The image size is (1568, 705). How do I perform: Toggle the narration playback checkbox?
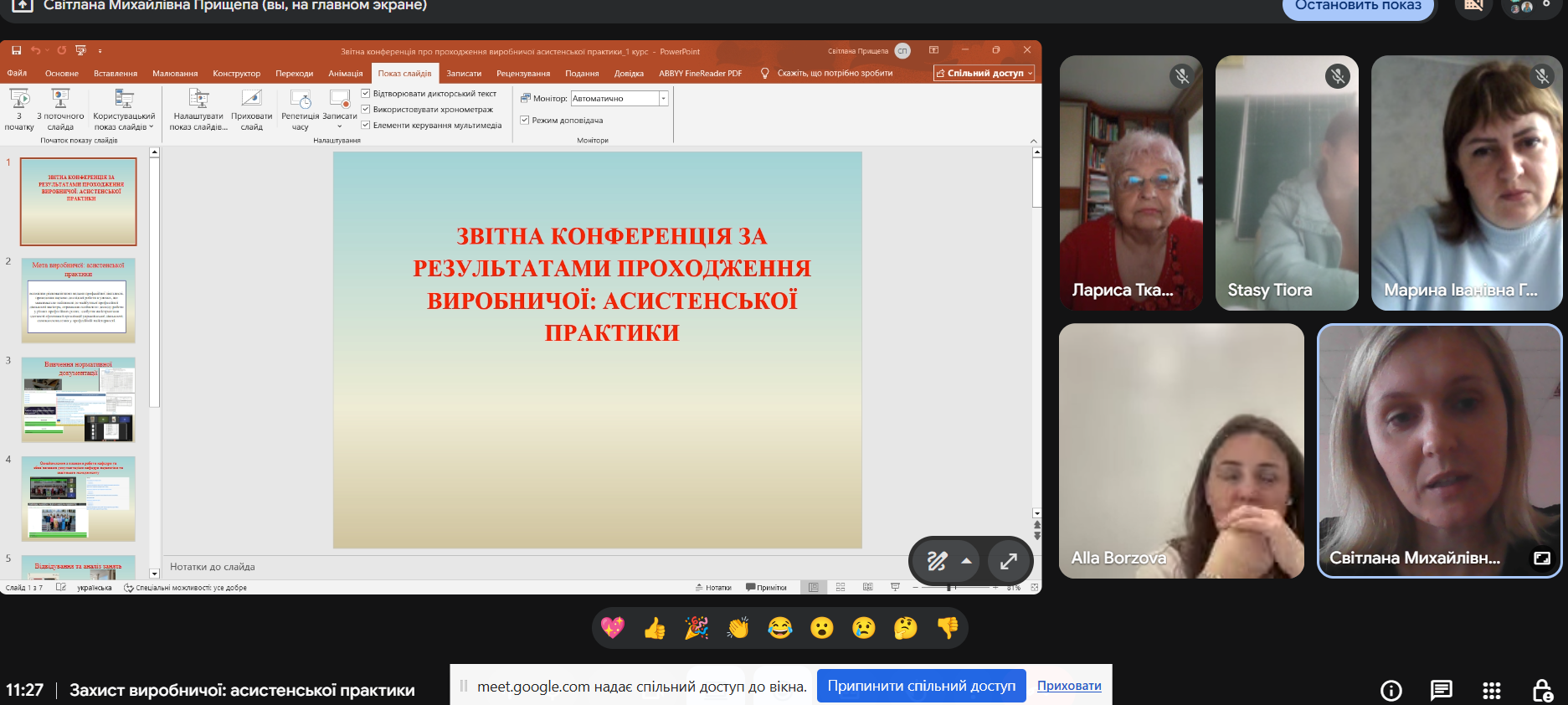tap(365, 93)
